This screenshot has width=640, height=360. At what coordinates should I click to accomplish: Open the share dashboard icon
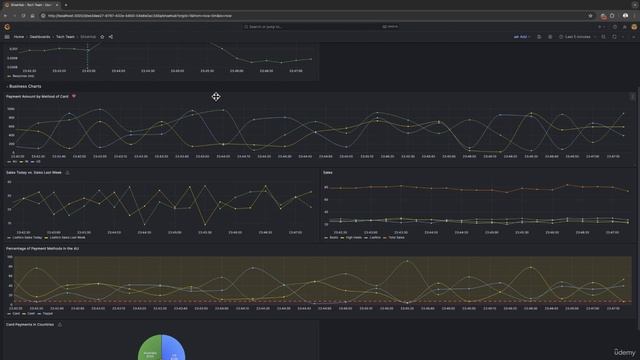point(111,37)
